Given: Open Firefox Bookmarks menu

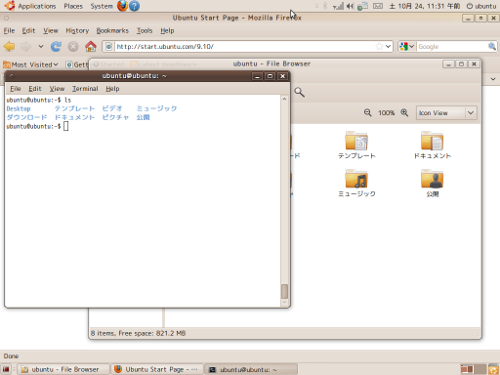Looking at the screenshot, I should (x=112, y=31).
